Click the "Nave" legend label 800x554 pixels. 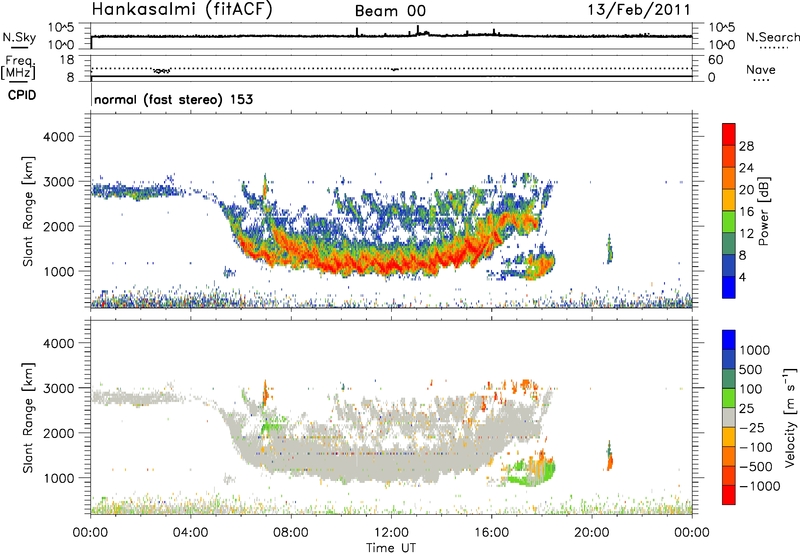(761, 70)
